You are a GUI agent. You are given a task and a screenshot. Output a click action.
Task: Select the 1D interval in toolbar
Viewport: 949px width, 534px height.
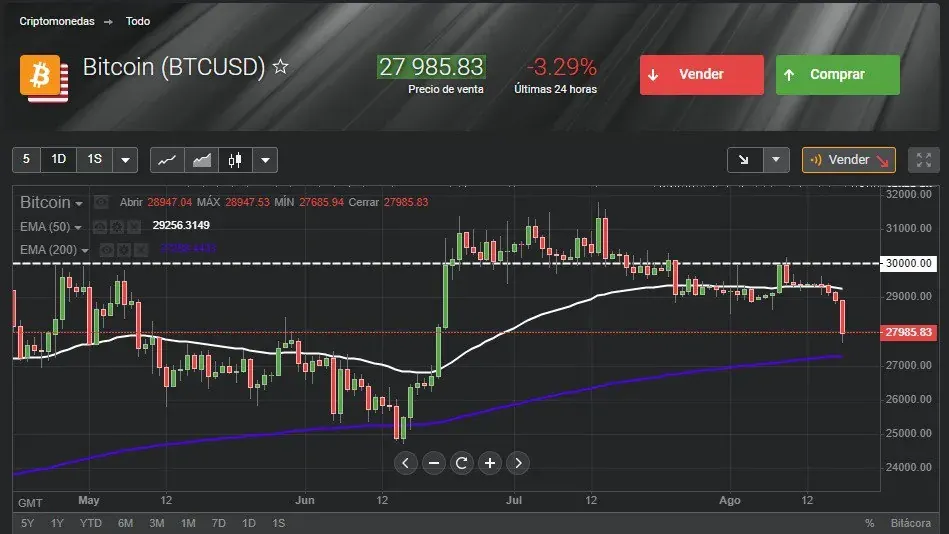pyautogui.click(x=59, y=160)
